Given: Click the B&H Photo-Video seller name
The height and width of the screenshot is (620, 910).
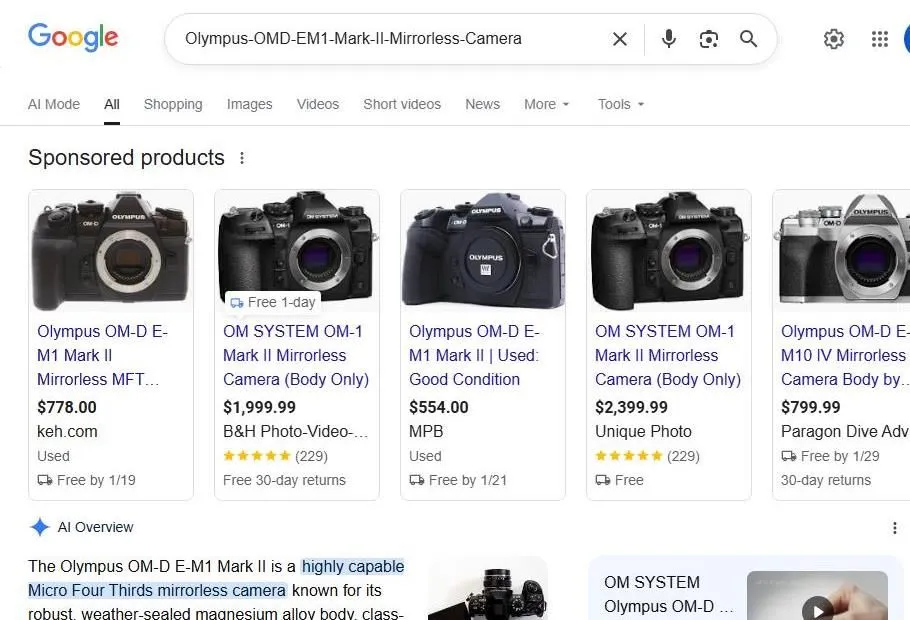Looking at the screenshot, I should pos(296,432).
